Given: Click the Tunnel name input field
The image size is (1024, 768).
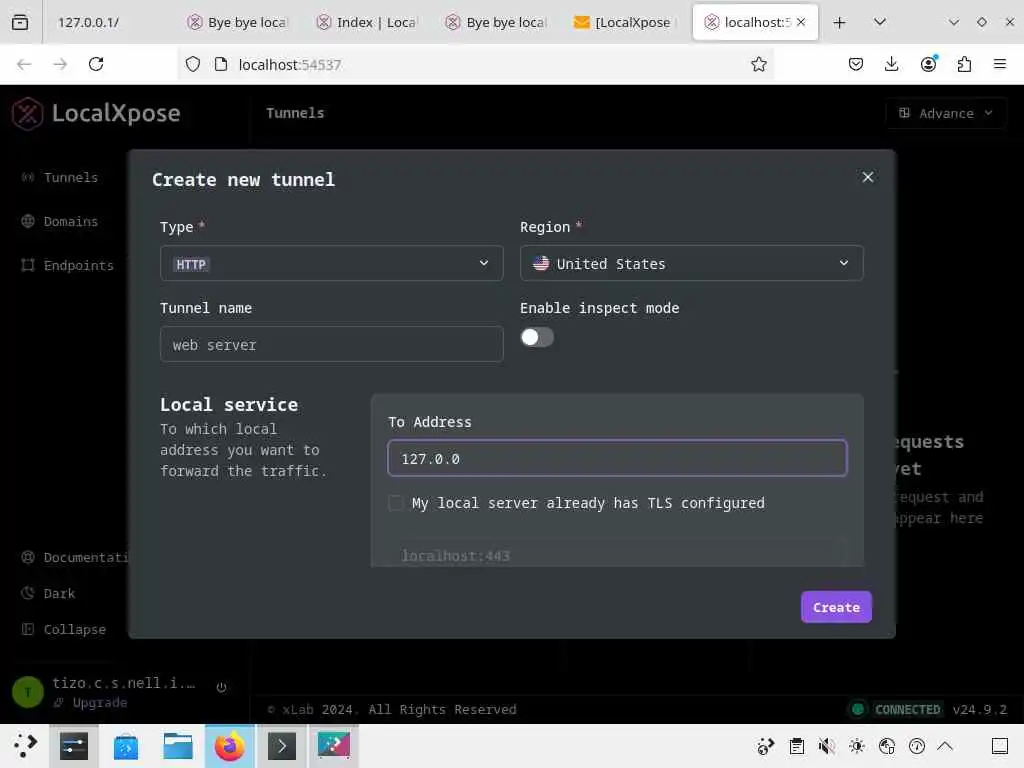Looking at the screenshot, I should (332, 344).
